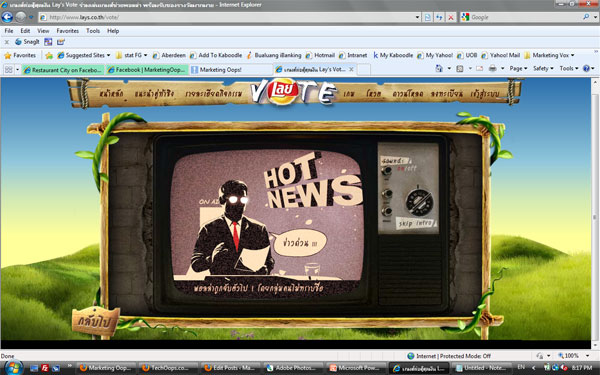This screenshot has height=375, width=600.
Task: Click the search magnifier icon
Action: [x=586, y=17]
